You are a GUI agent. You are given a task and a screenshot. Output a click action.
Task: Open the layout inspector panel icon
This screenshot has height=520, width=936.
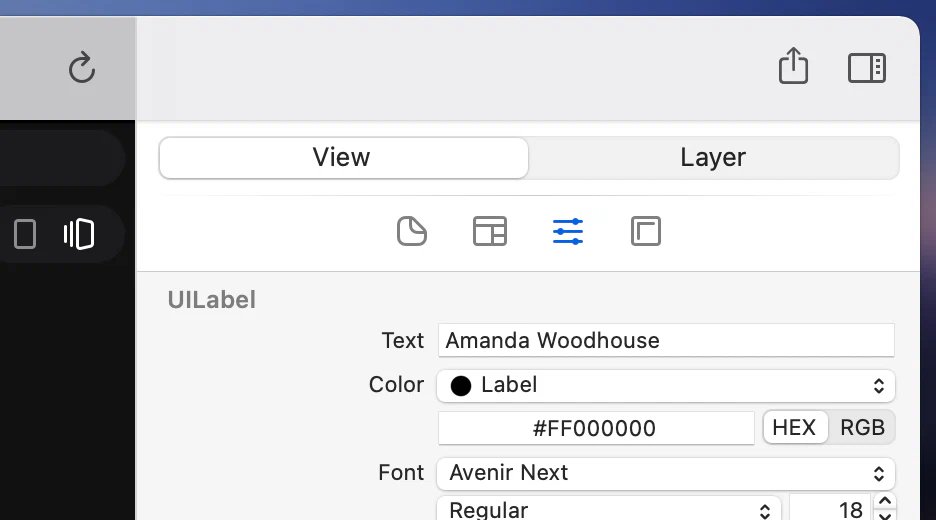coord(490,231)
